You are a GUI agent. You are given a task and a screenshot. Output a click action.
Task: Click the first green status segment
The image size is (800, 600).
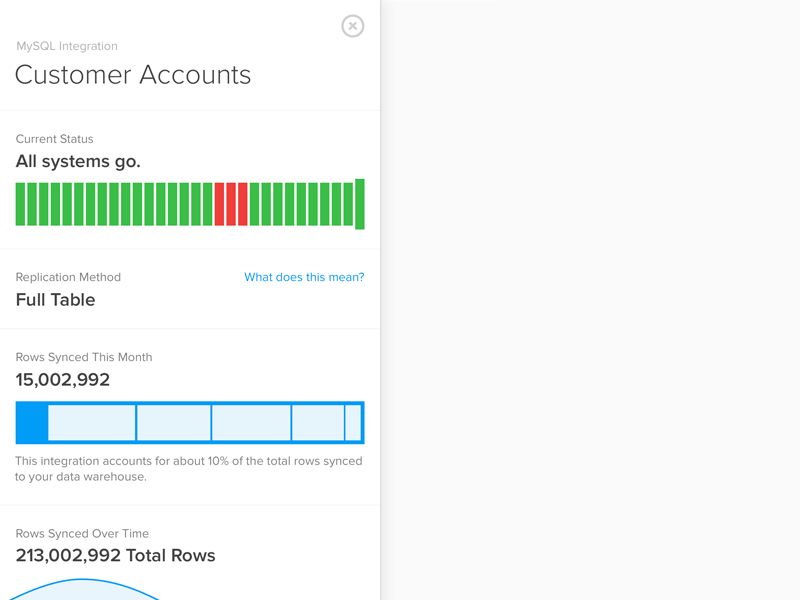[20, 203]
